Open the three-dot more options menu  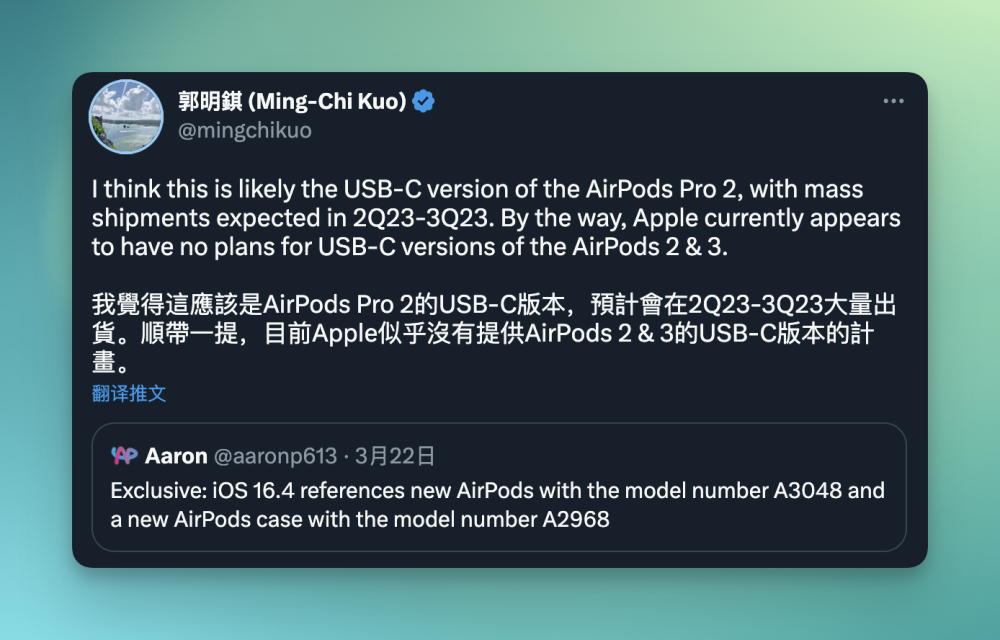(x=893, y=101)
